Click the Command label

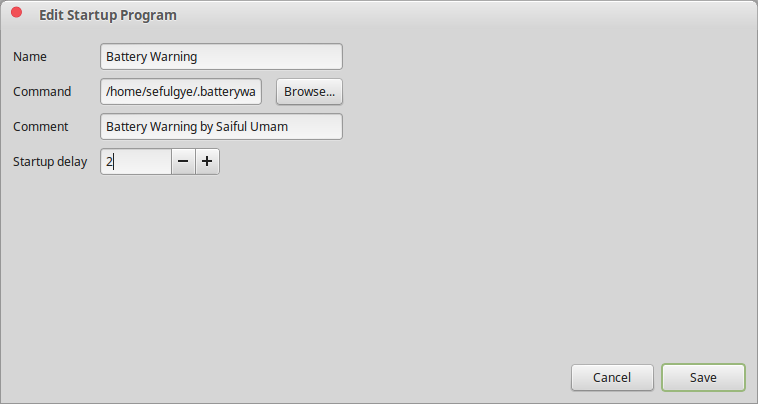tap(42, 92)
